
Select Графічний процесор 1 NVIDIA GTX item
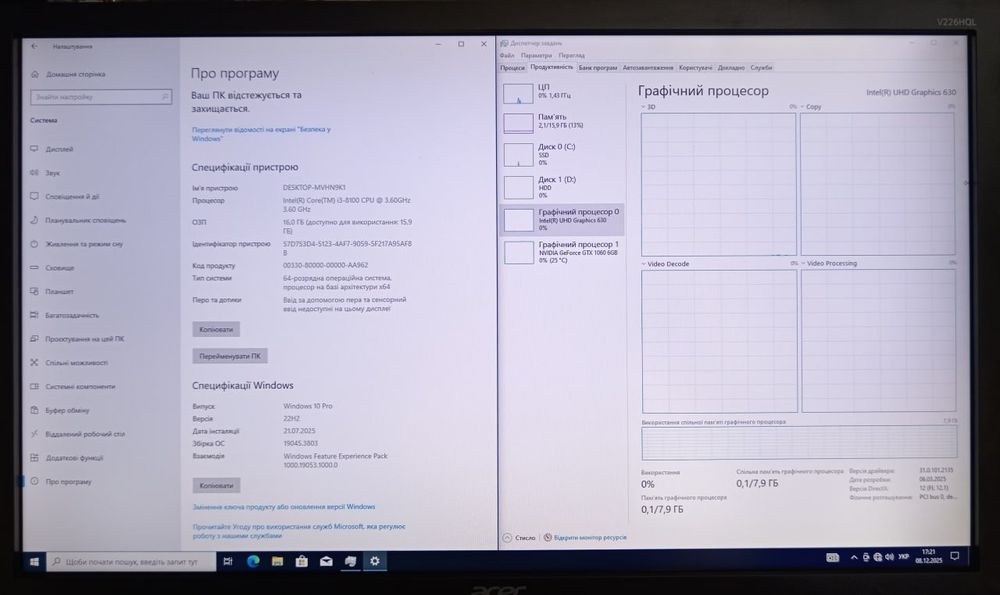[561, 253]
